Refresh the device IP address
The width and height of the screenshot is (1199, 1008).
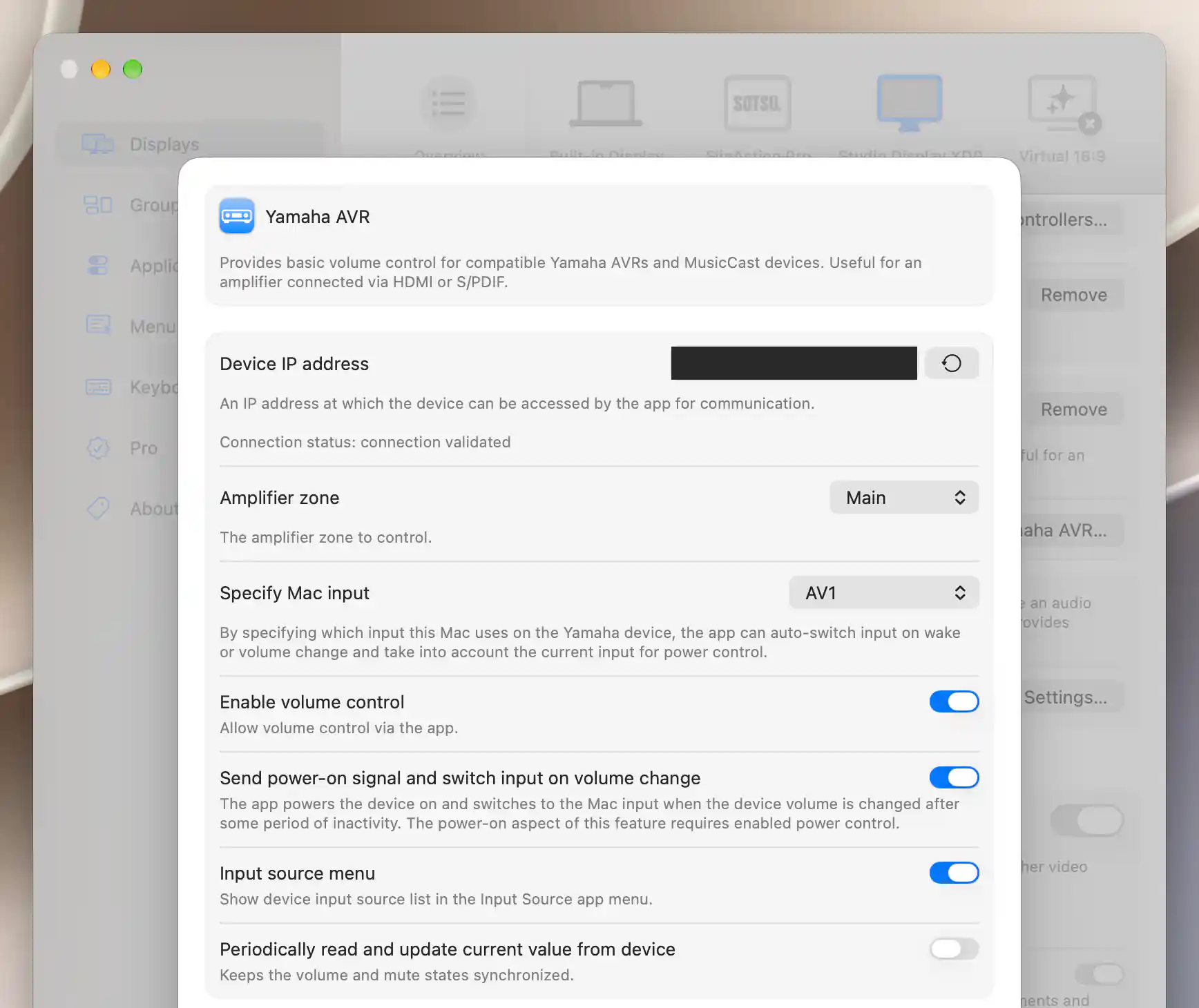click(952, 363)
